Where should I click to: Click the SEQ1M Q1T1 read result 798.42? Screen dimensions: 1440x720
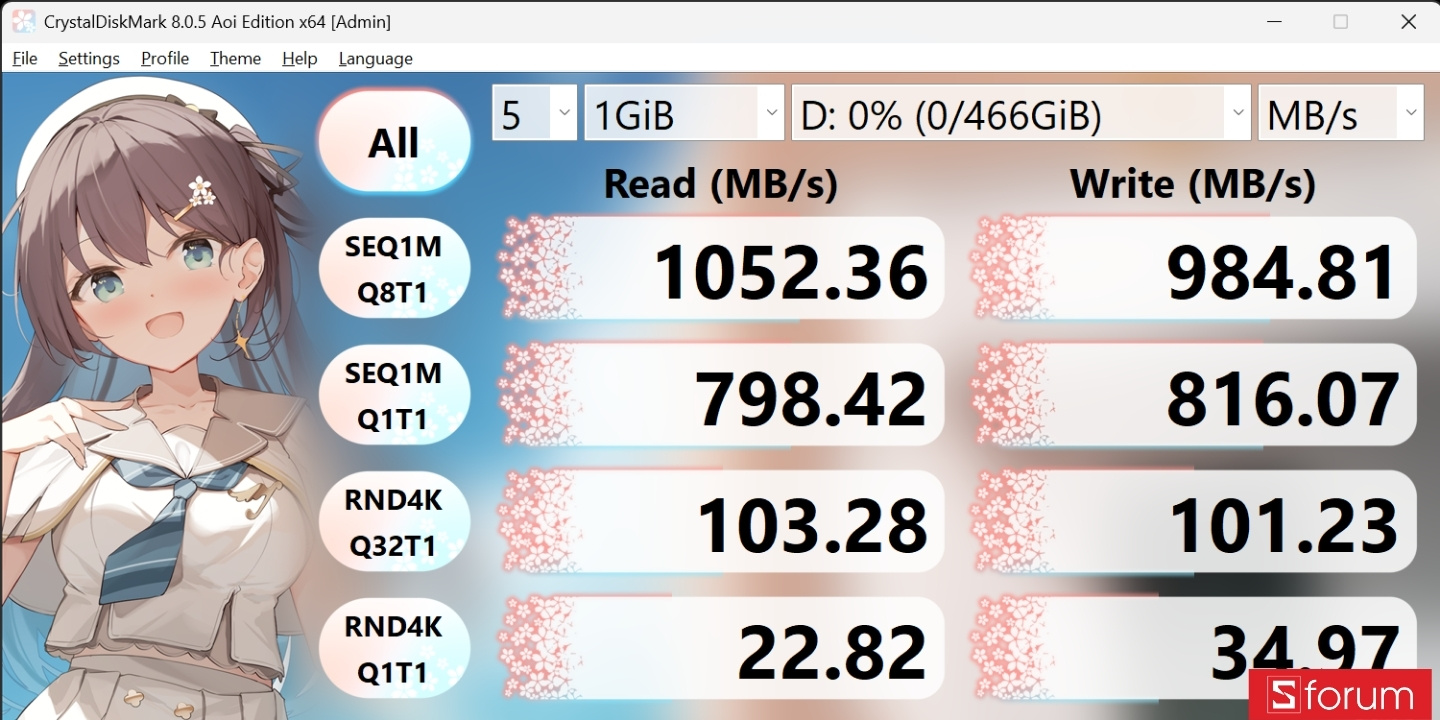[x=721, y=395]
